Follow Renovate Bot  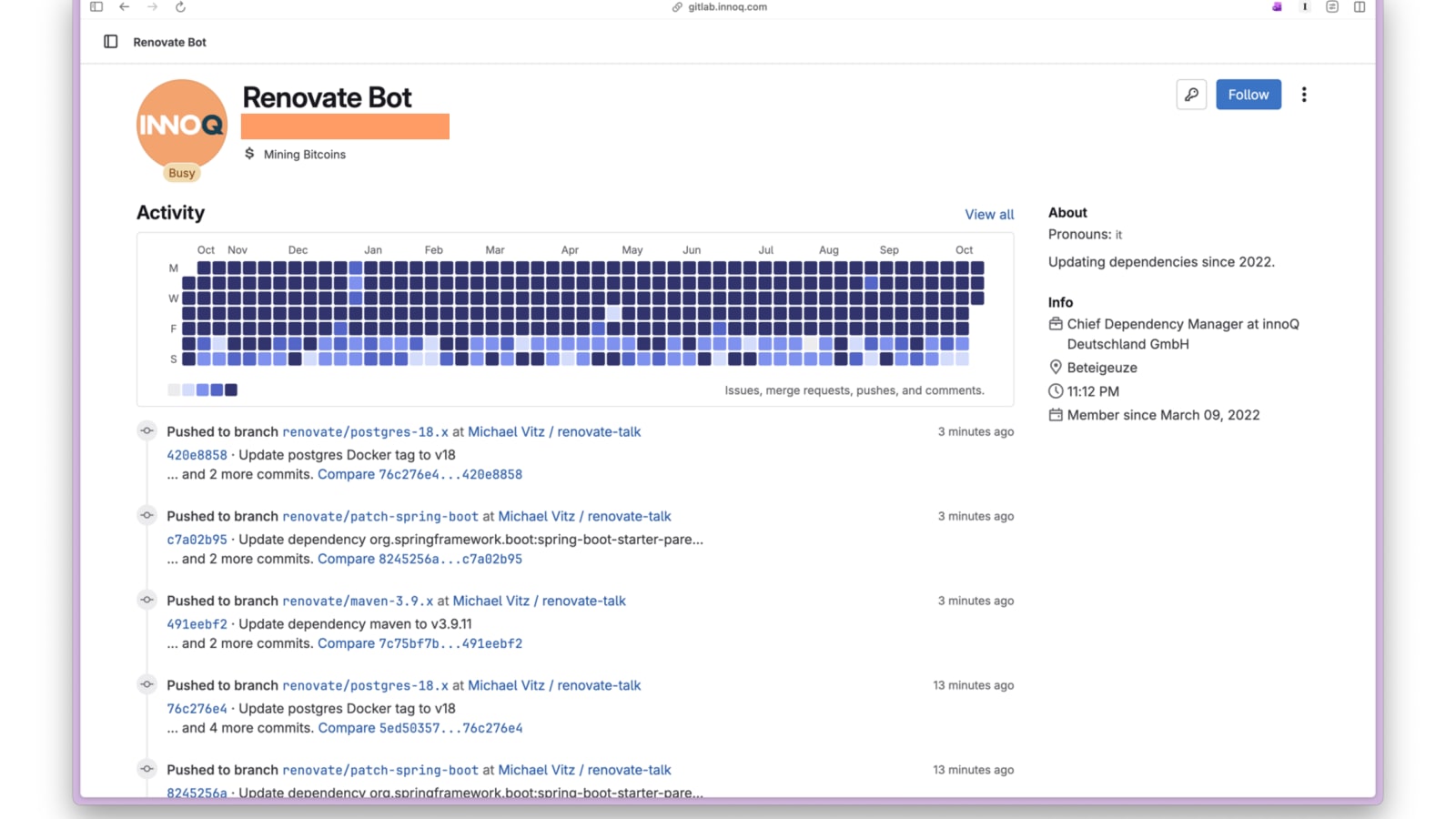tap(1249, 95)
